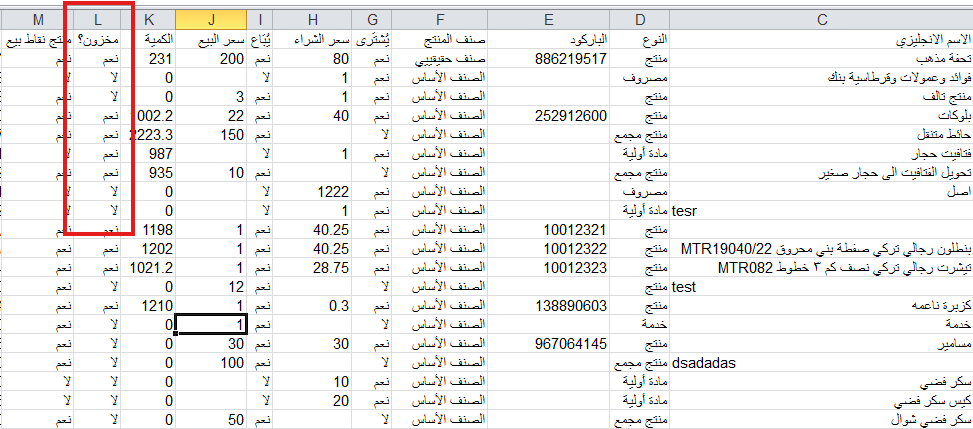Image resolution: width=973 pixels, height=429 pixels.
Task: Select column header H
Action: tap(312, 20)
